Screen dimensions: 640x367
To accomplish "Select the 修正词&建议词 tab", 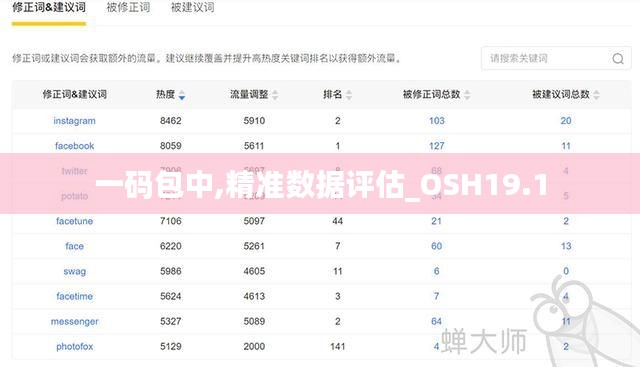I will 49,7.
